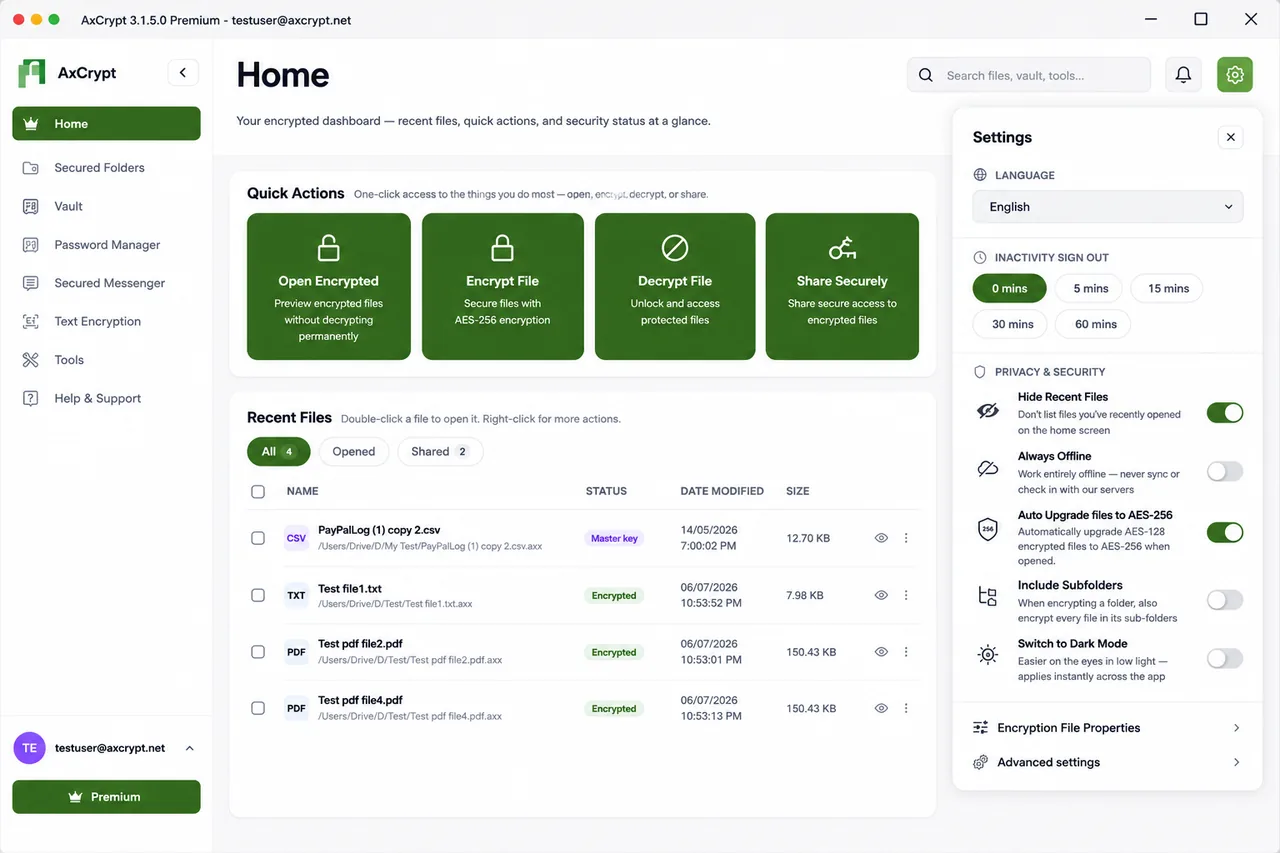Disable the Hide Recent Files toggle
The image size is (1280, 853).
[x=1225, y=413]
